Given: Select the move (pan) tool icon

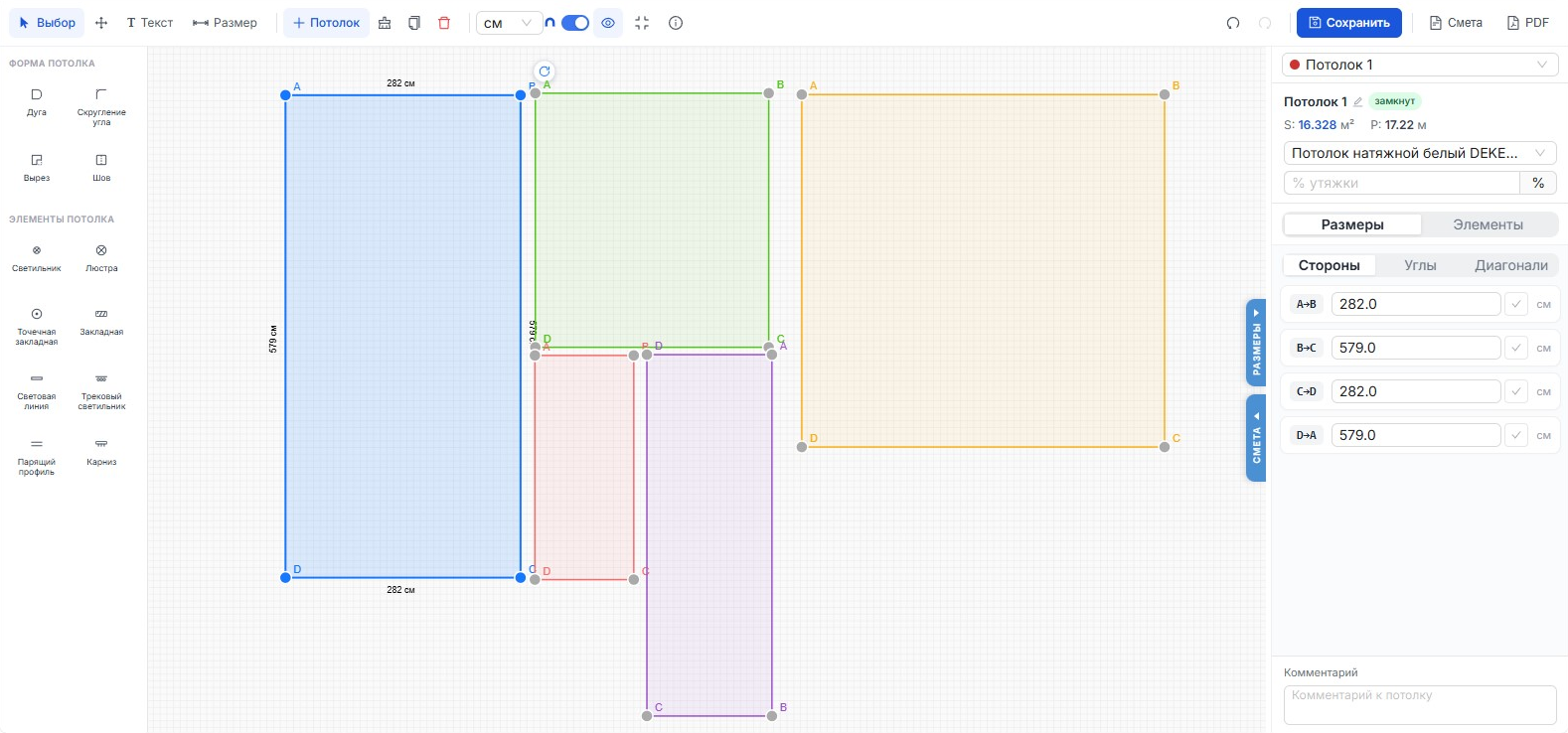Looking at the screenshot, I should 101,23.
